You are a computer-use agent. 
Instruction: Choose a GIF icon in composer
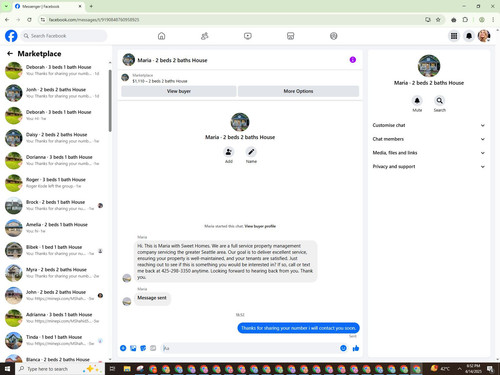click(153, 348)
